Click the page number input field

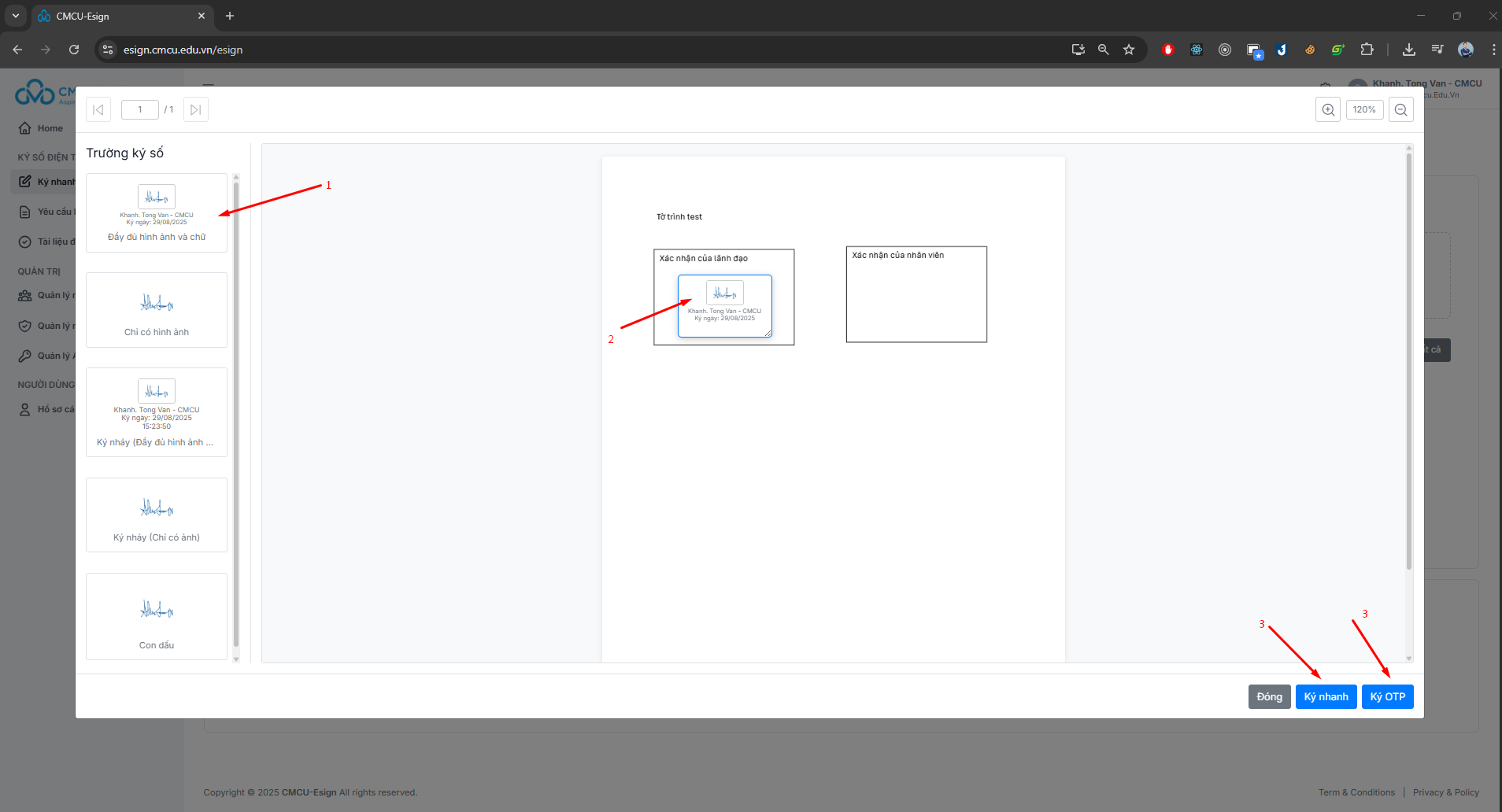click(140, 110)
